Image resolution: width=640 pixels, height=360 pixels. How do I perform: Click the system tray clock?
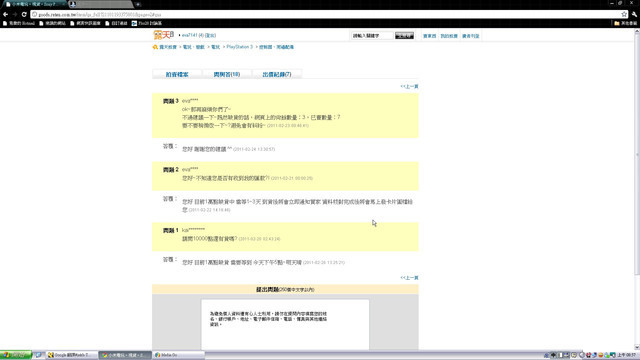click(627, 355)
